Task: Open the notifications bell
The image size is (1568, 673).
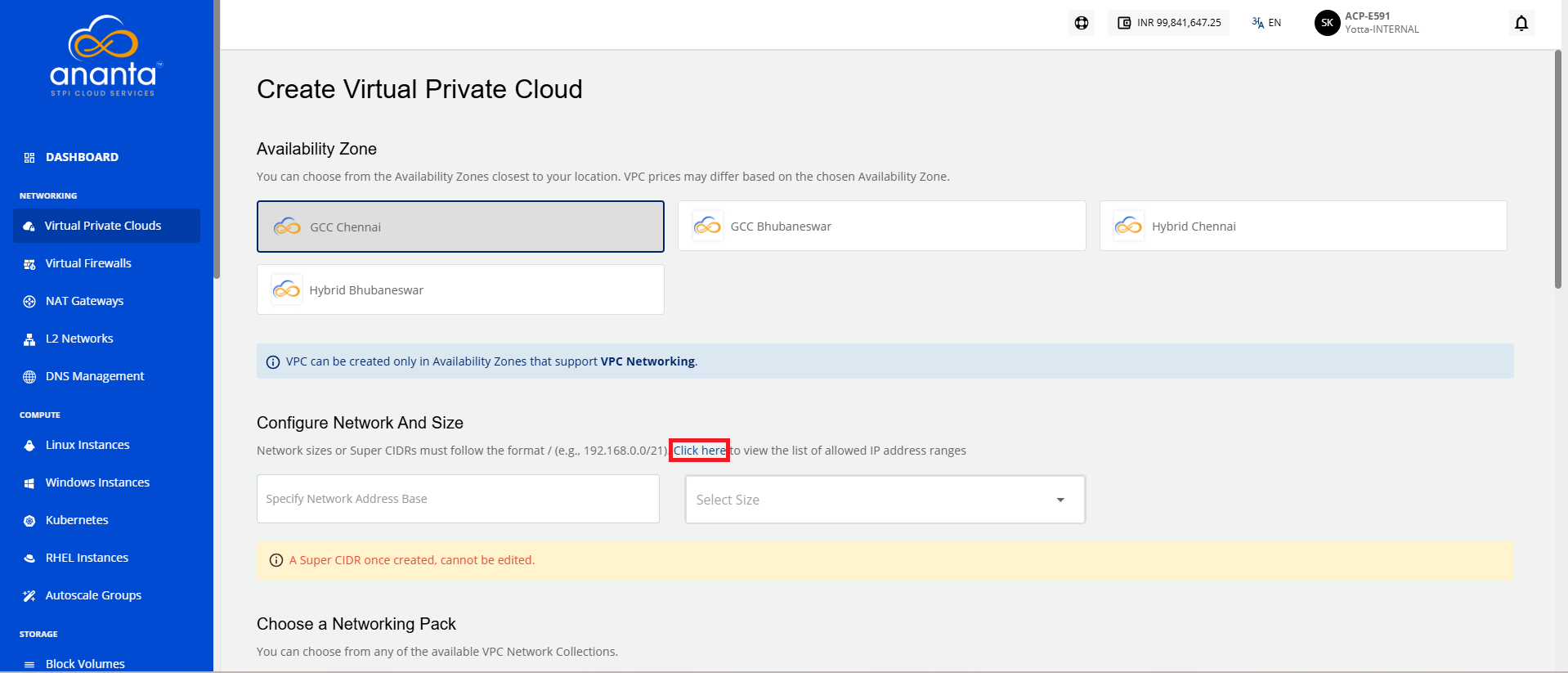Action: (1521, 23)
